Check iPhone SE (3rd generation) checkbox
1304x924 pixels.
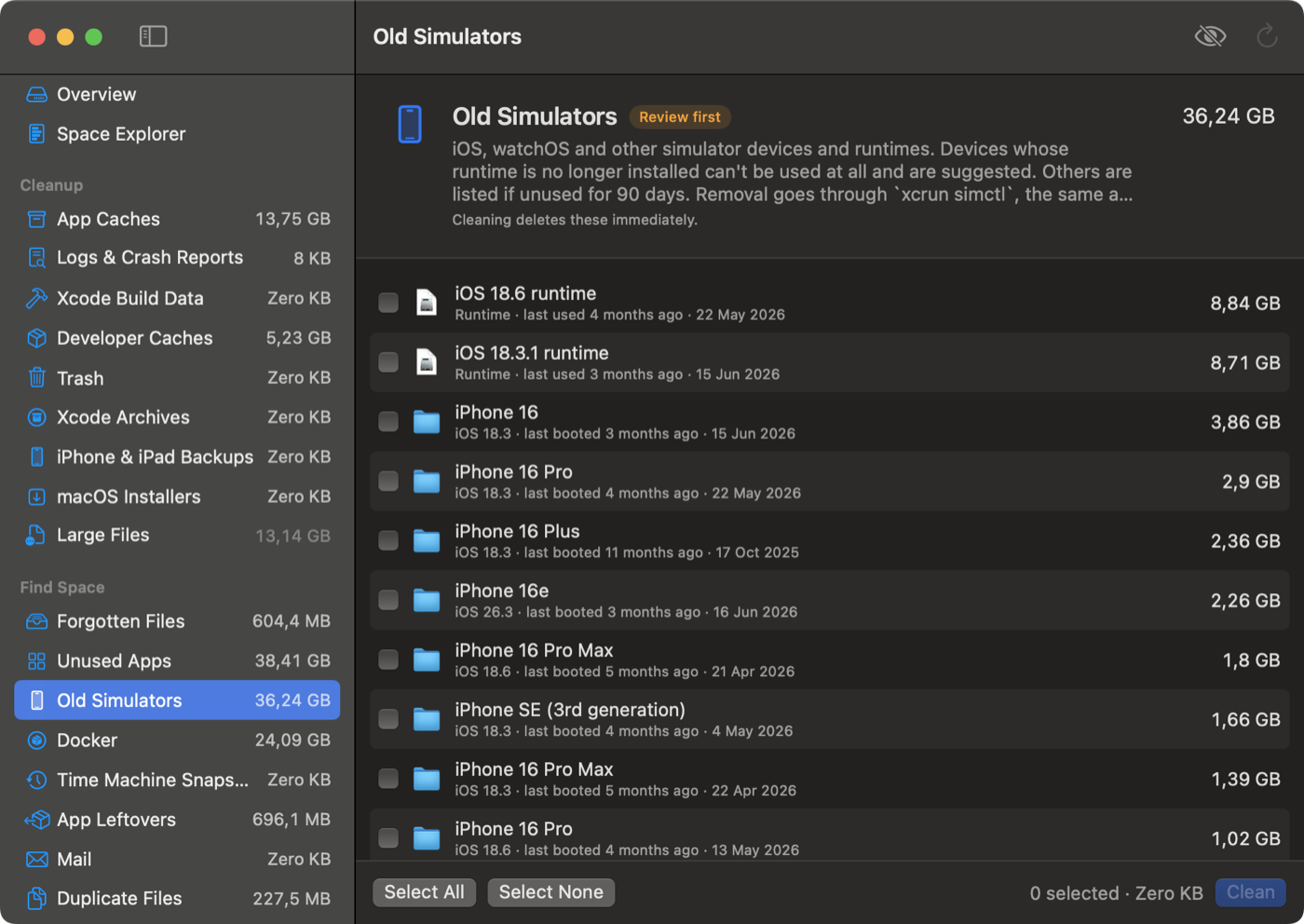click(388, 719)
